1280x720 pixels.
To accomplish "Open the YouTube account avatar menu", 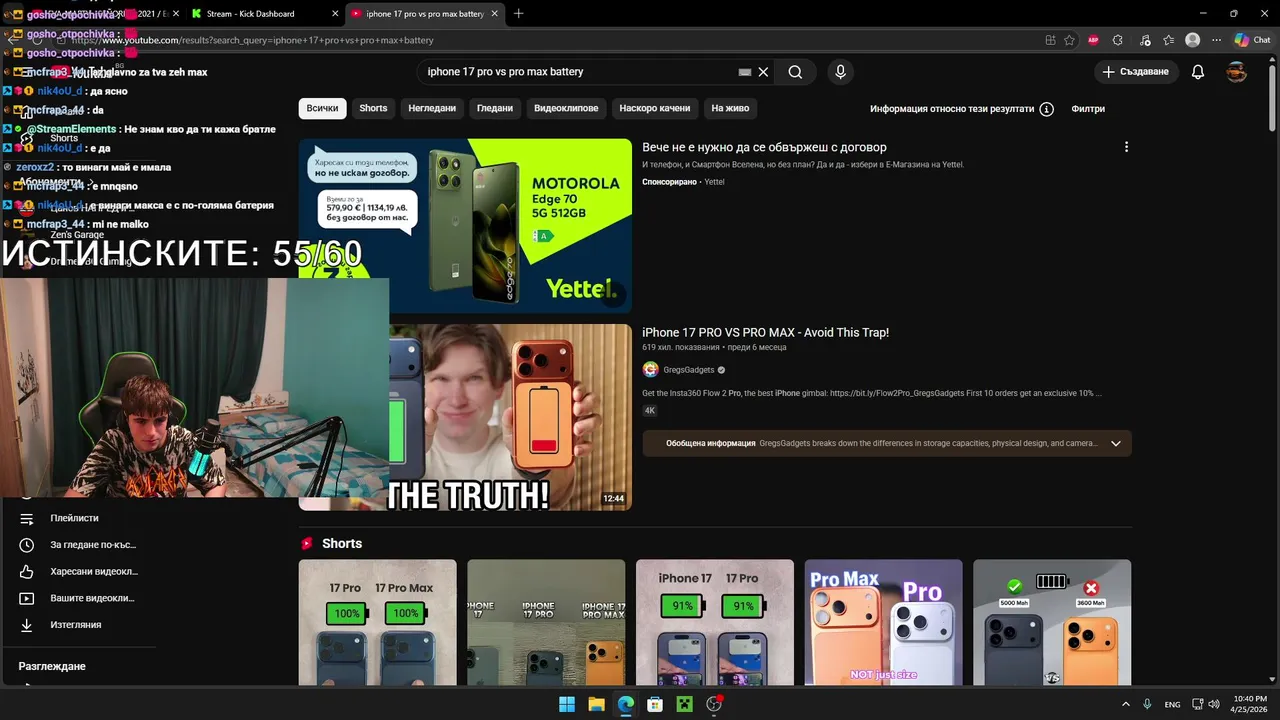I will [x=1237, y=72].
